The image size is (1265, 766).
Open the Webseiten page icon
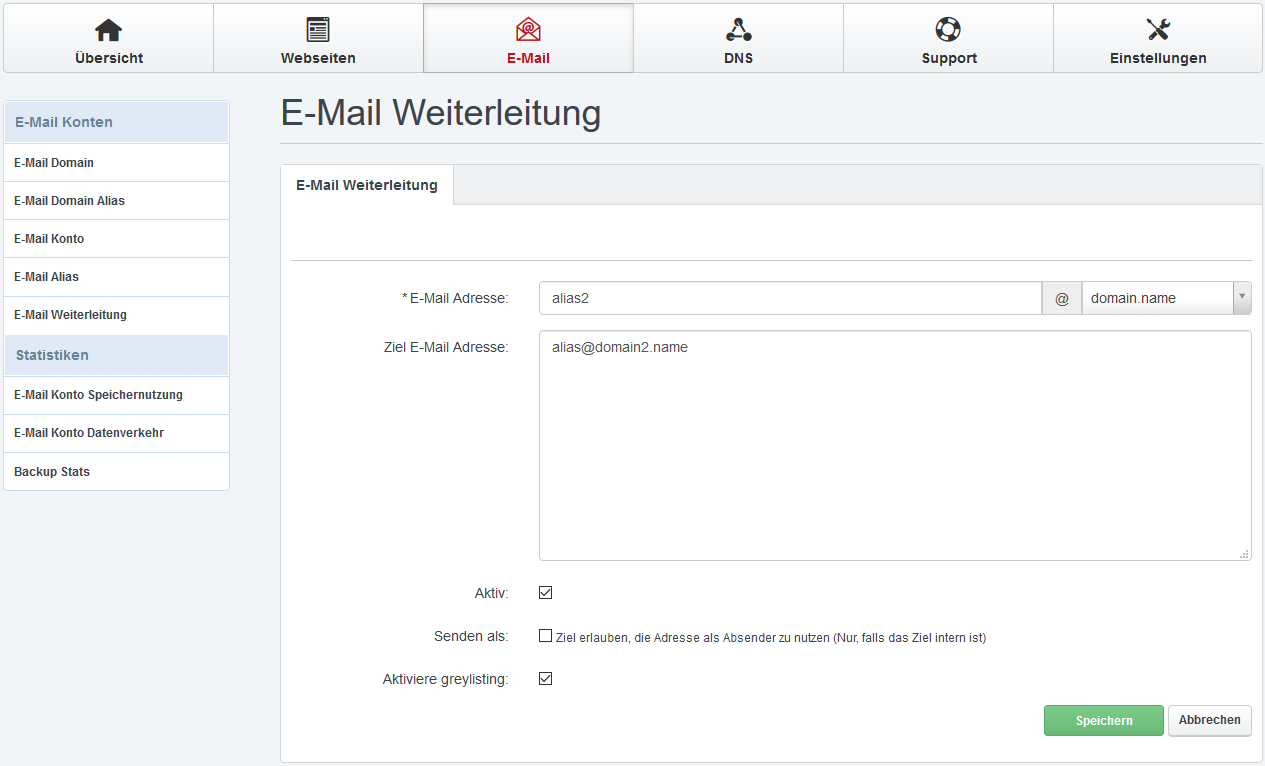tap(318, 30)
